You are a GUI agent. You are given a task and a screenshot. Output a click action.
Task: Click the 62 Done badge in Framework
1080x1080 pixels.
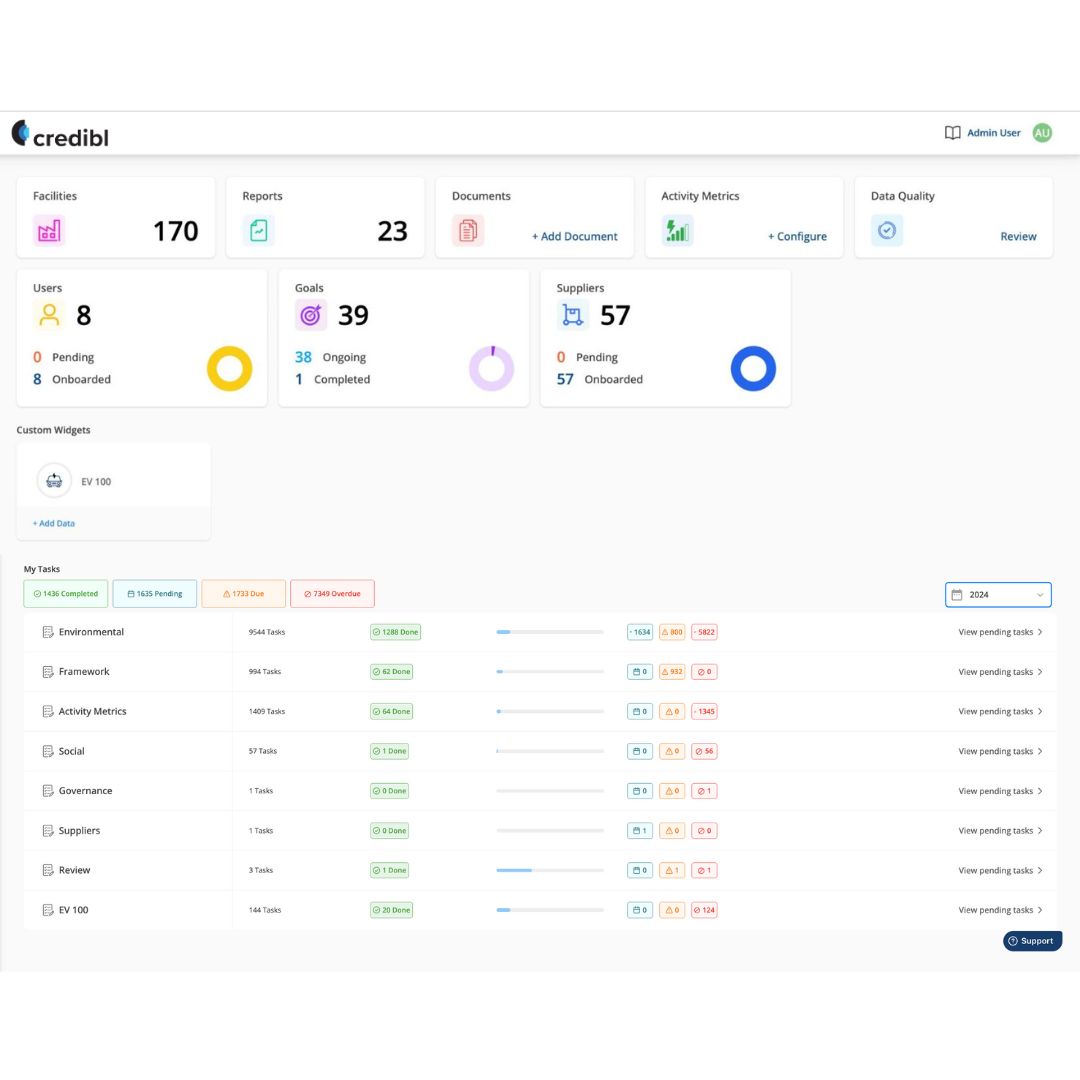[x=391, y=672]
